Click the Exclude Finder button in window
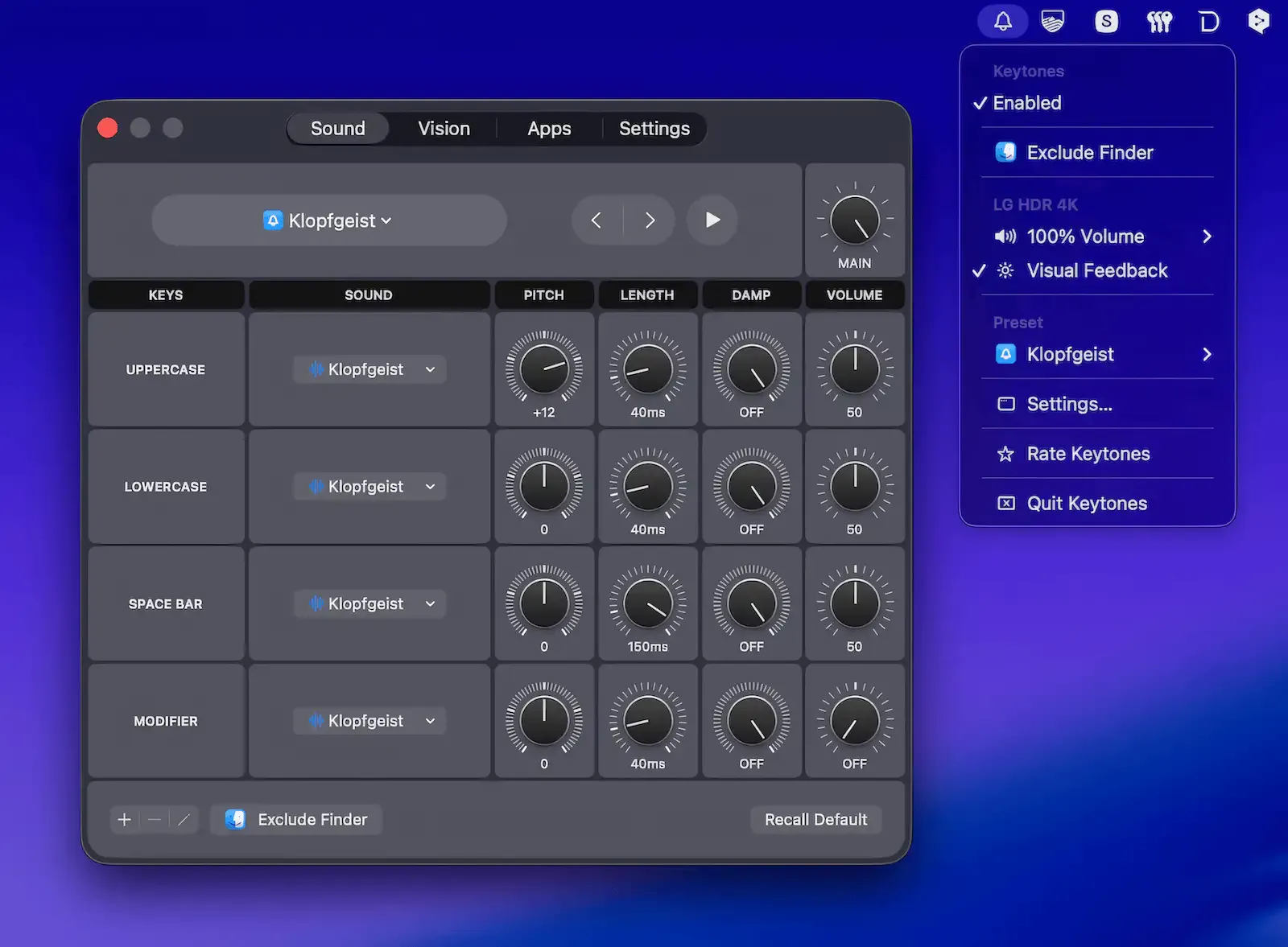This screenshot has width=1288, height=947. pyautogui.click(x=296, y=819)
